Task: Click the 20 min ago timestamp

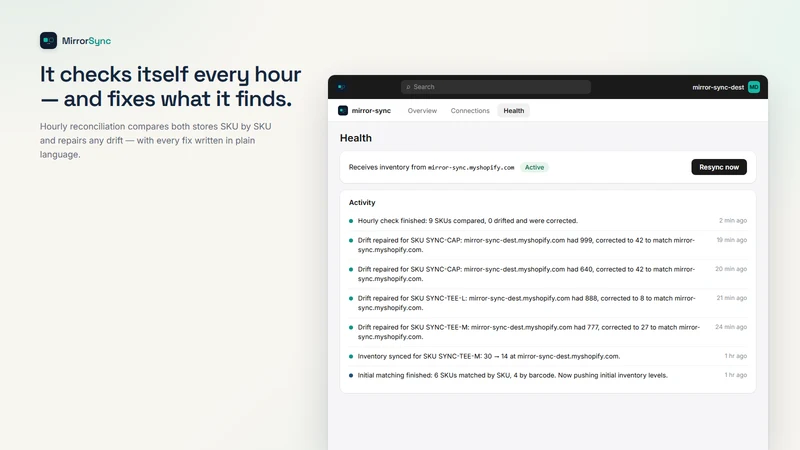Action: [x=731, y=269]
